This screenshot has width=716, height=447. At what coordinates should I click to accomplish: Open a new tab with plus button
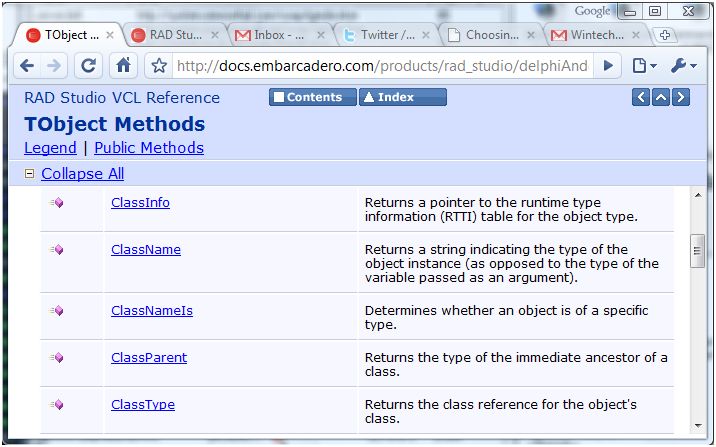665,35
